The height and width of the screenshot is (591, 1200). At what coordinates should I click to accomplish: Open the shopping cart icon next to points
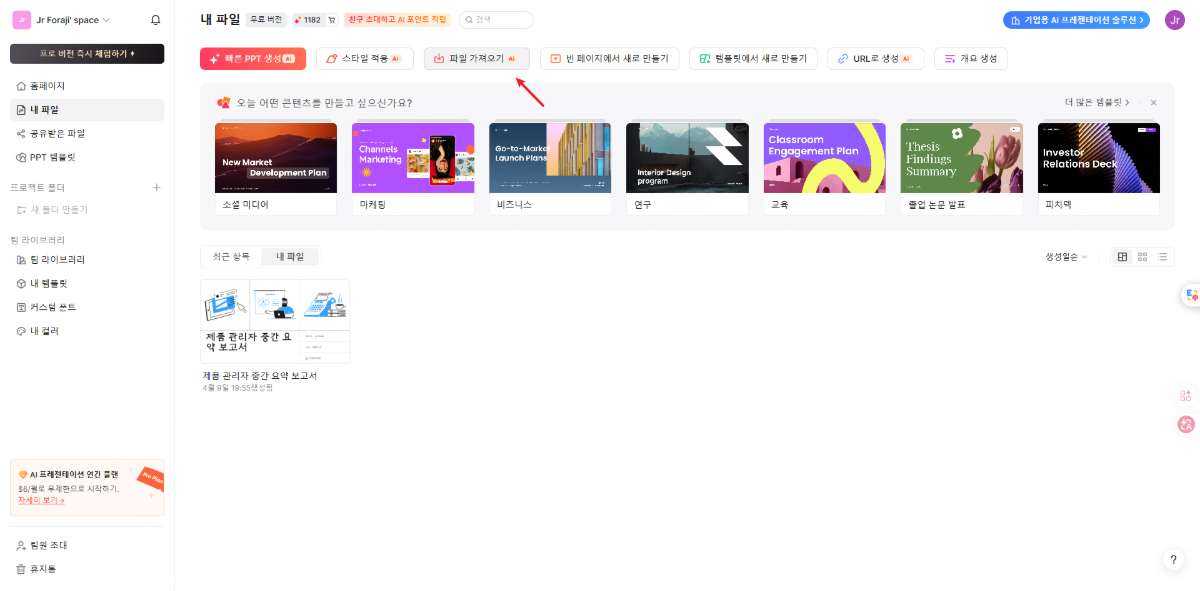[x=332, y=20]
